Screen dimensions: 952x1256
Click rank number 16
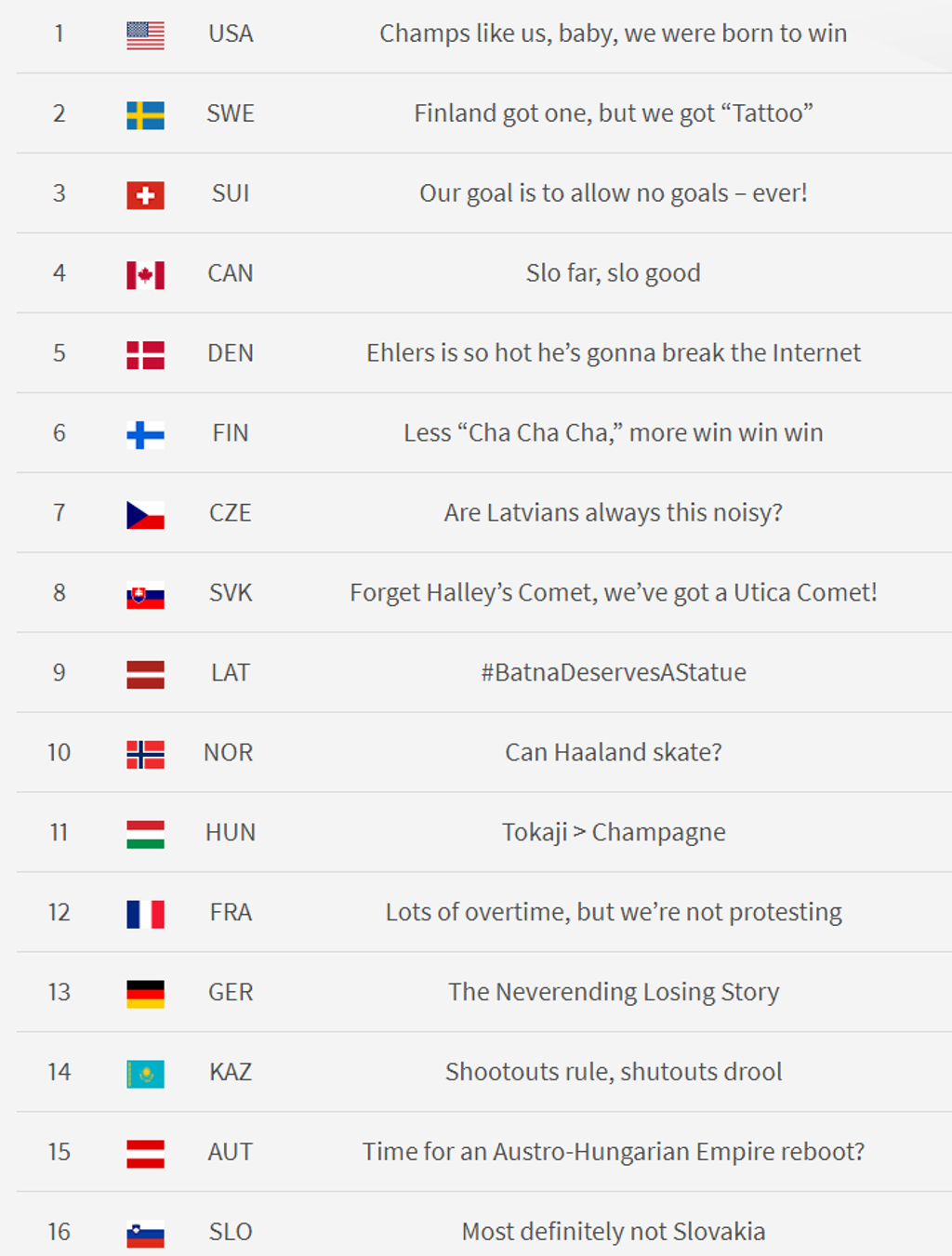point(59,1232)
